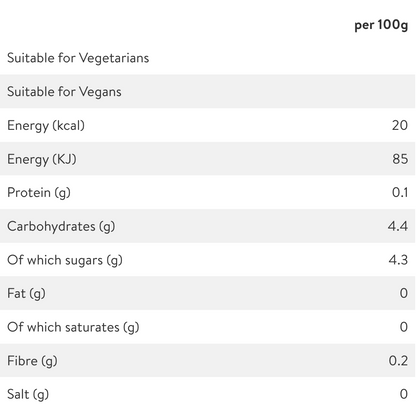This screenshot has height=406, width=416.
Task: Click the carbohydrates value 4.4
Action: point(398,226)
